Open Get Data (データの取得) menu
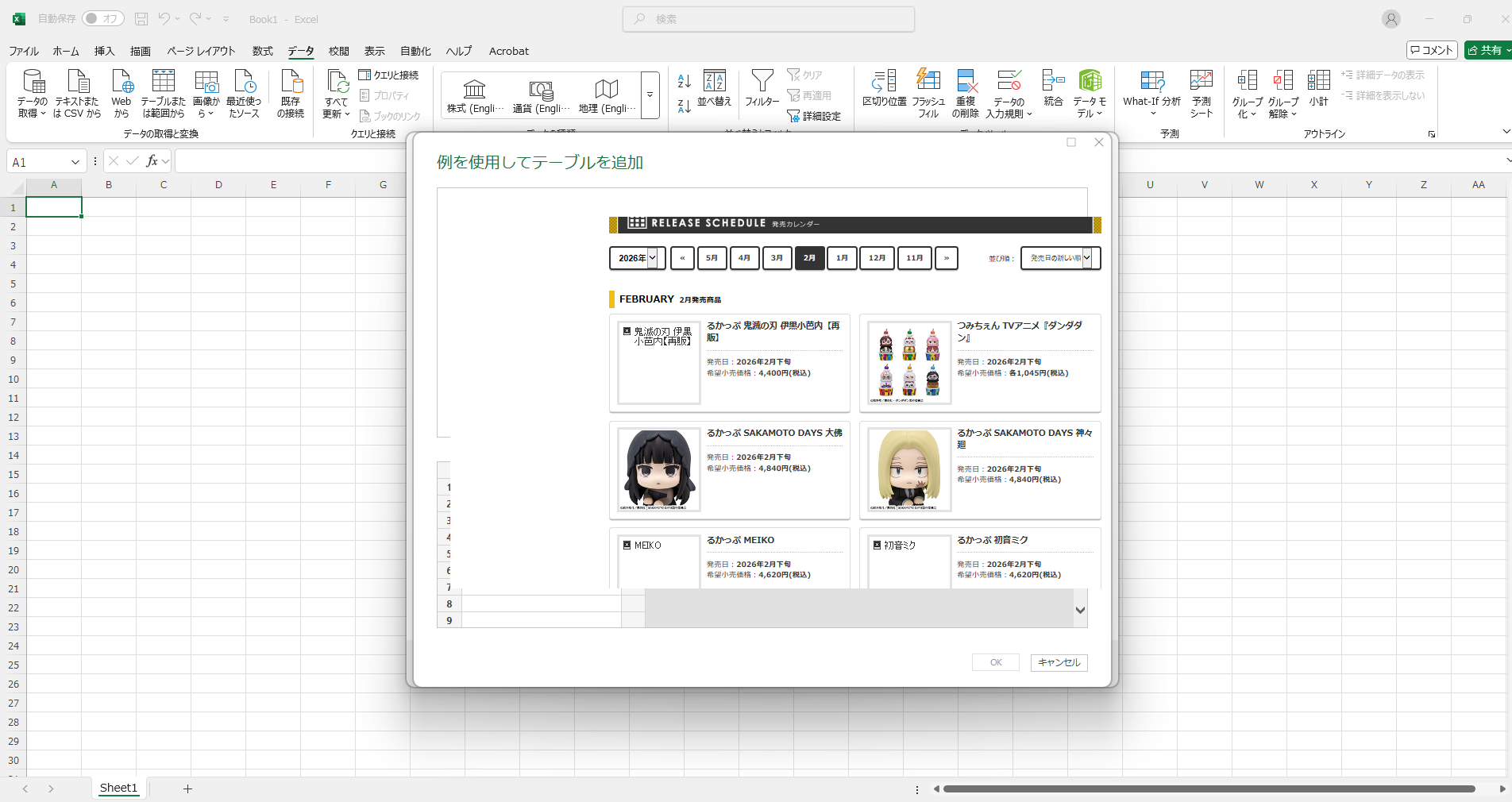1512x802 pixels. [33, 94]
